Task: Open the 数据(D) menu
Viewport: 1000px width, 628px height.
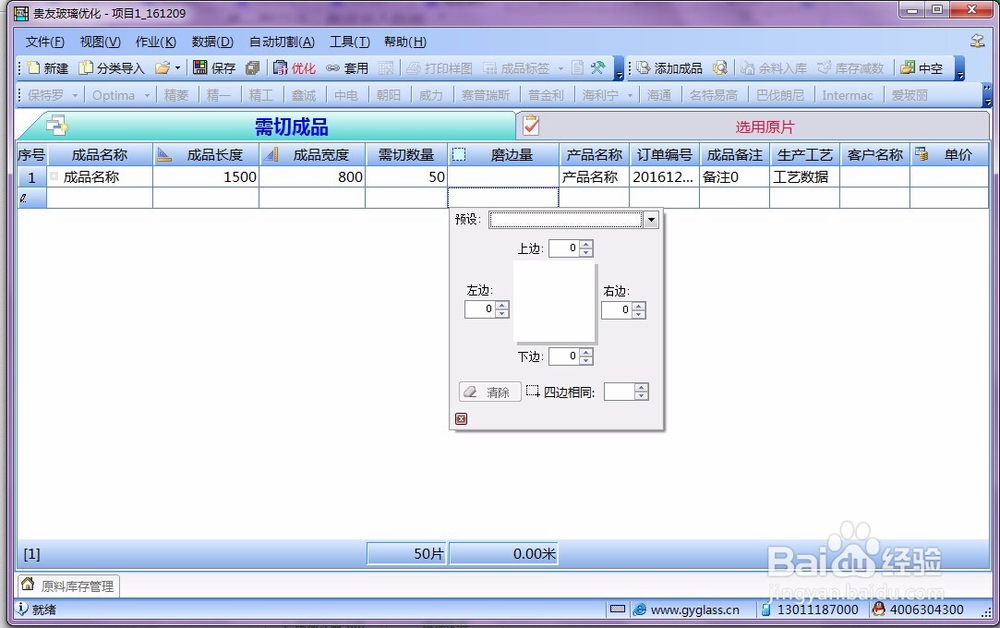Action: [x=212, y=42]
